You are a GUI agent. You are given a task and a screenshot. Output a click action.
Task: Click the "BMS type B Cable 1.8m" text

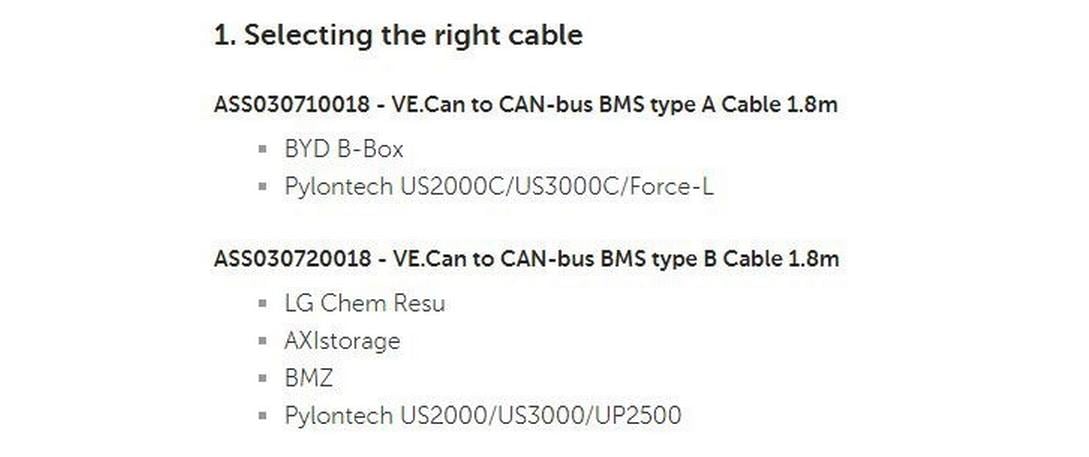pos(719,259)
